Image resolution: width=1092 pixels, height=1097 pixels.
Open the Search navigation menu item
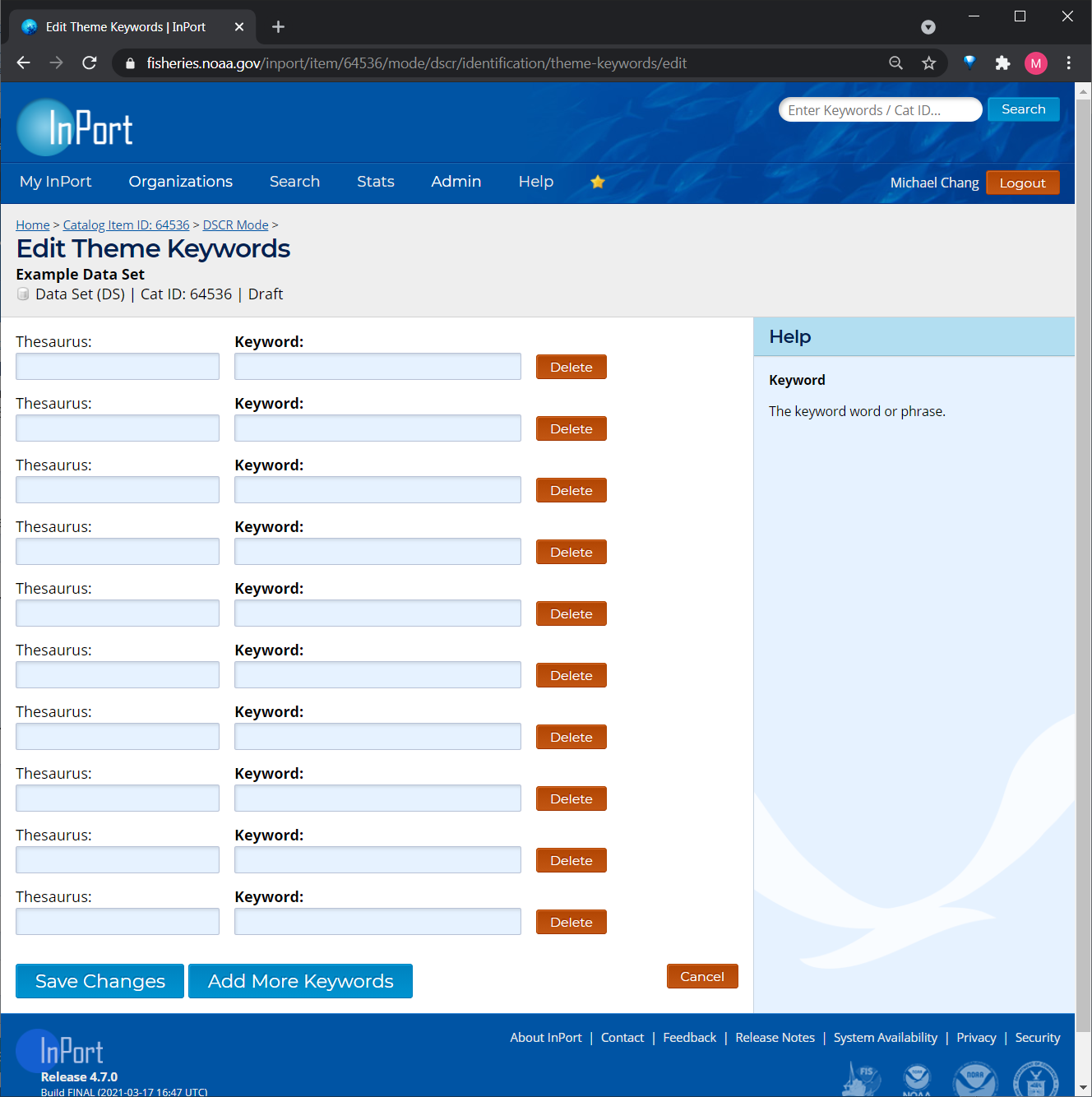294,182
